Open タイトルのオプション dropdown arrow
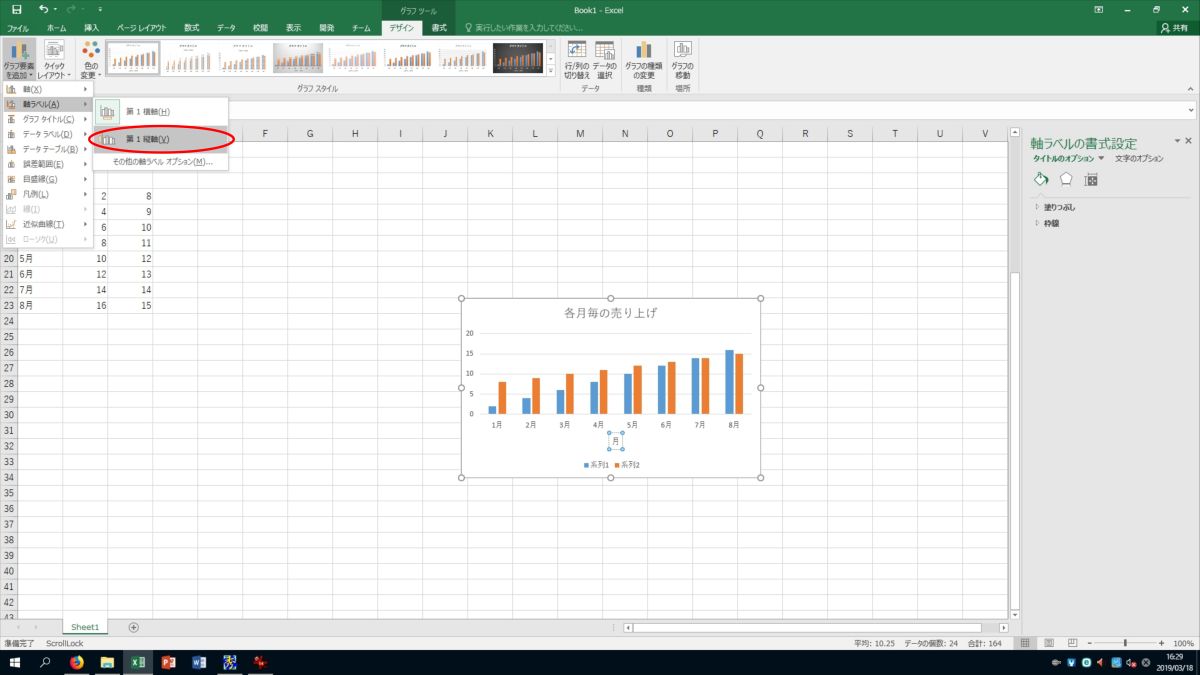1200x675 pixels. (1101, 158)
